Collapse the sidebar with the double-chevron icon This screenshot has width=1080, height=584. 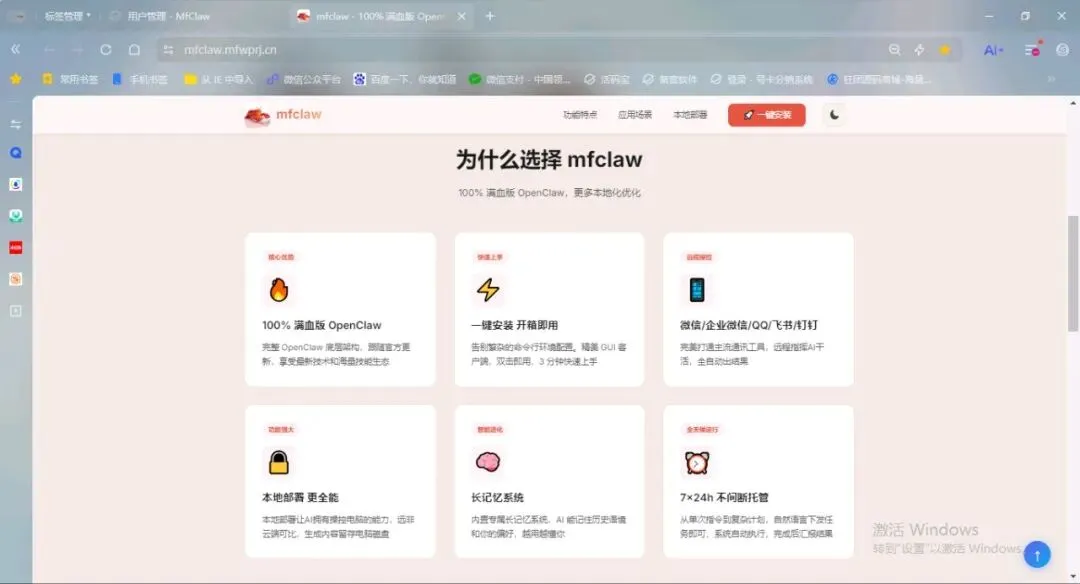click(x=15, y=50)
